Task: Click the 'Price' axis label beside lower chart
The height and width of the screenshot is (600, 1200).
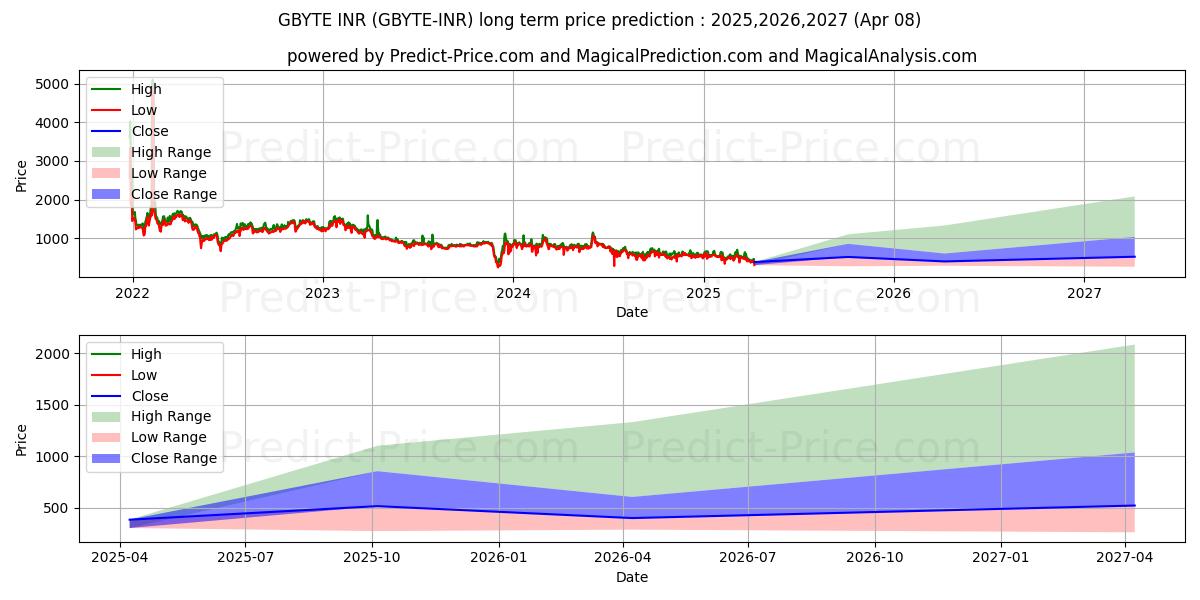Action: pos(22,439)
